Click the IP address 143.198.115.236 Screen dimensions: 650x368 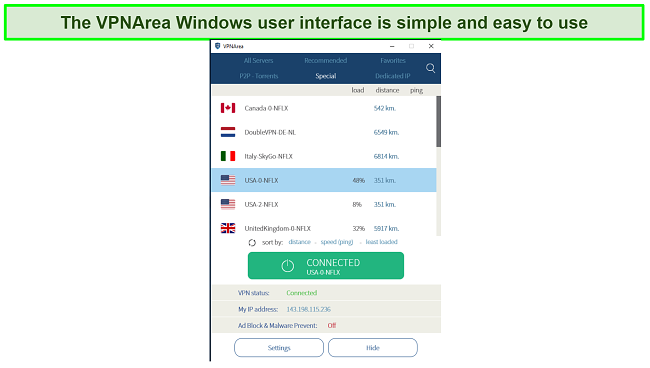tap(308, 310)
